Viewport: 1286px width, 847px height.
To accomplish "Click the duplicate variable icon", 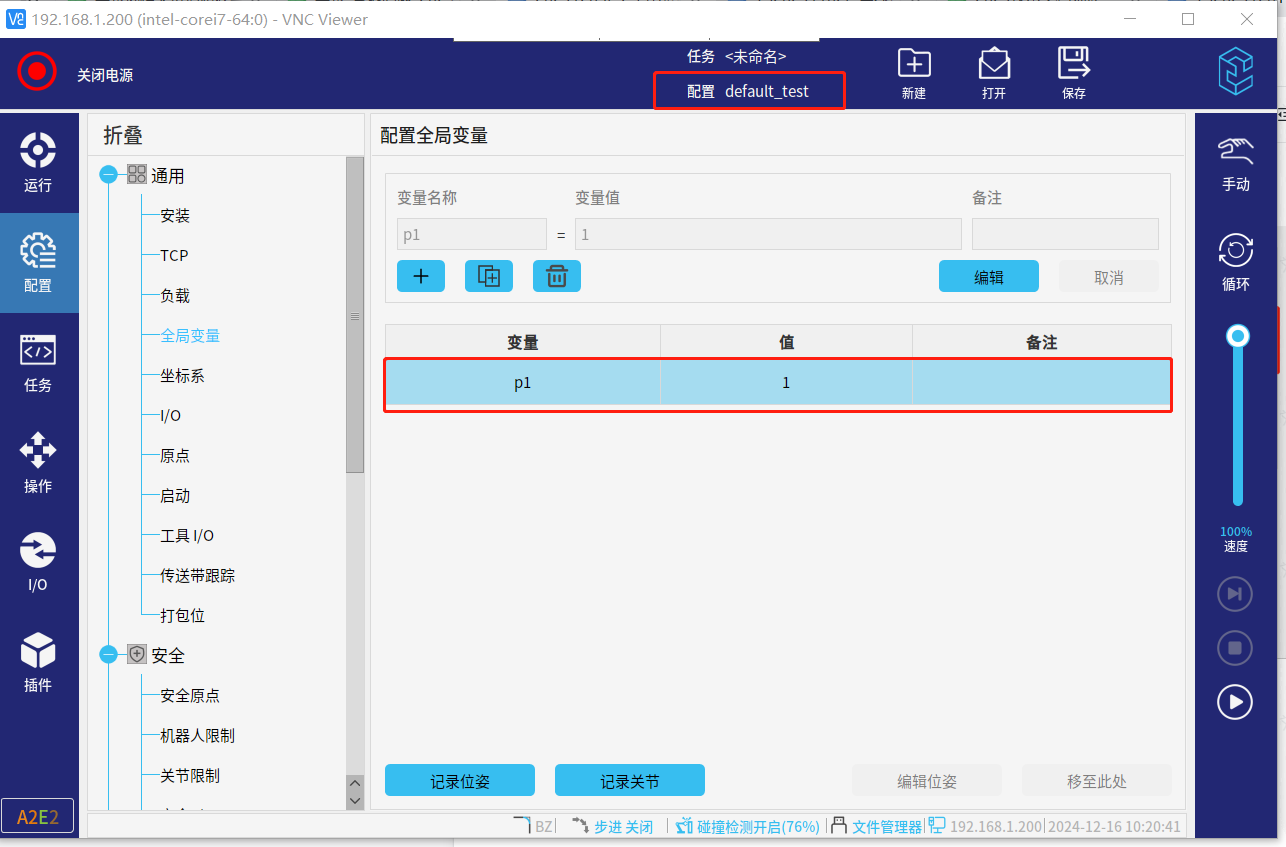I will click(489, 277).
